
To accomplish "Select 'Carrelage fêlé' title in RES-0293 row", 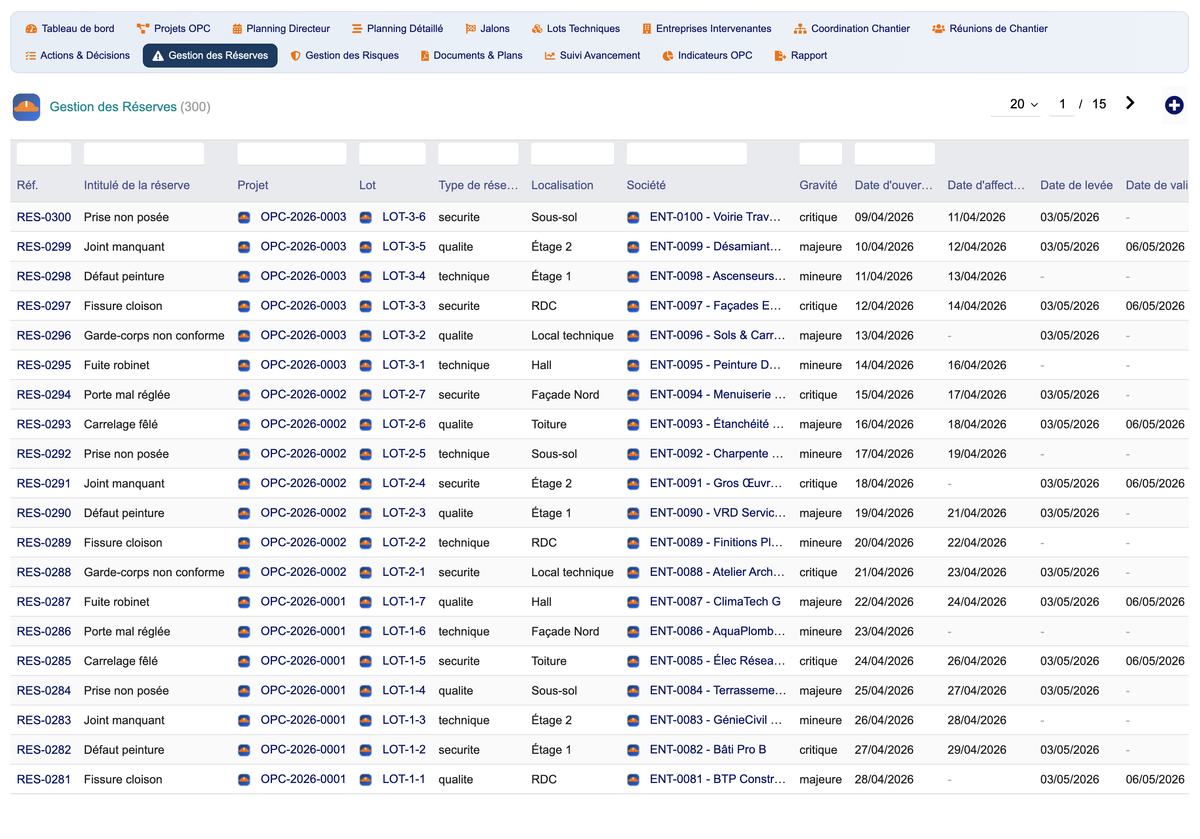I will coord(121,424).
